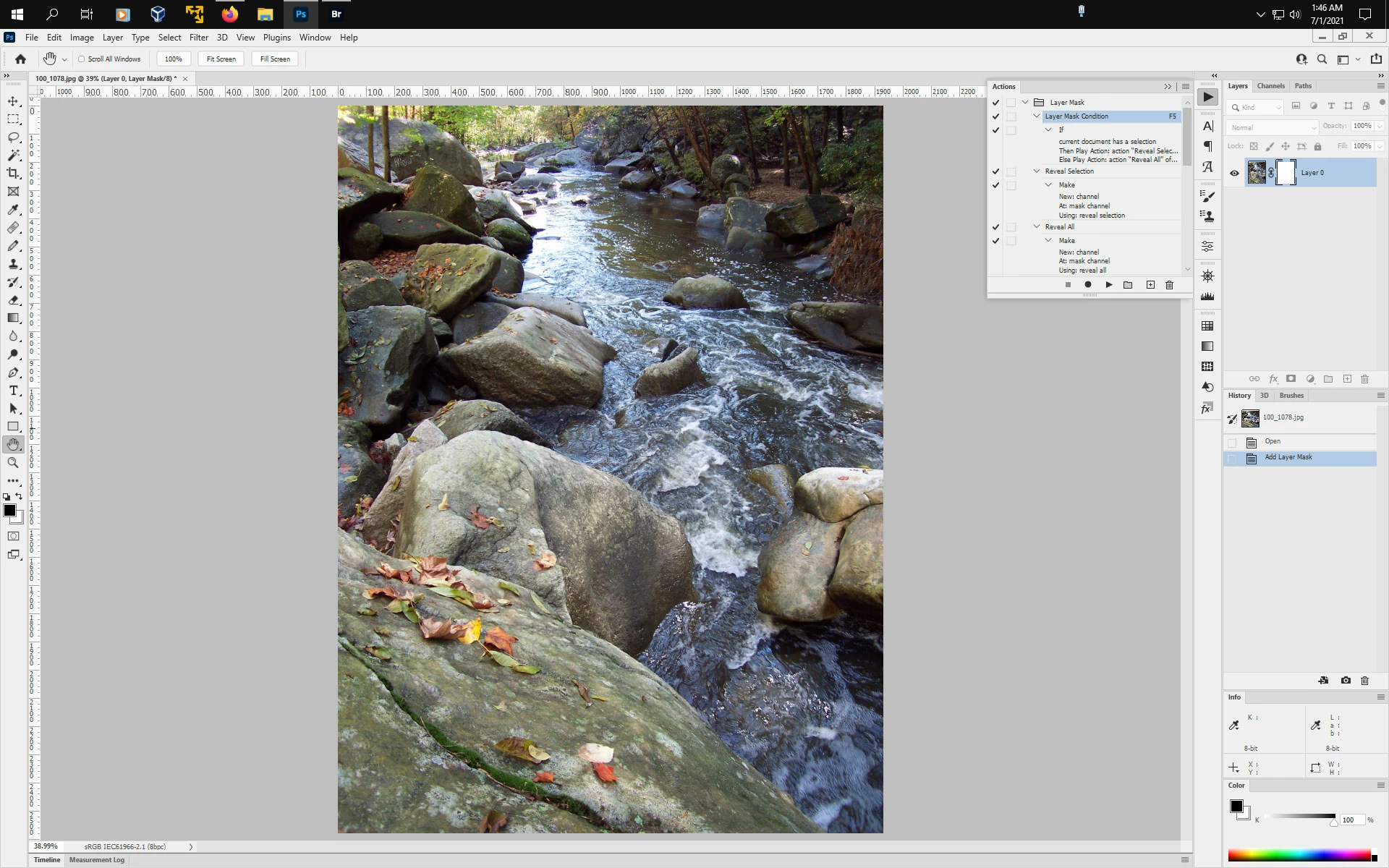Collapse the Reveal Selection action
1389x868 pixels.
point(1037,171)
